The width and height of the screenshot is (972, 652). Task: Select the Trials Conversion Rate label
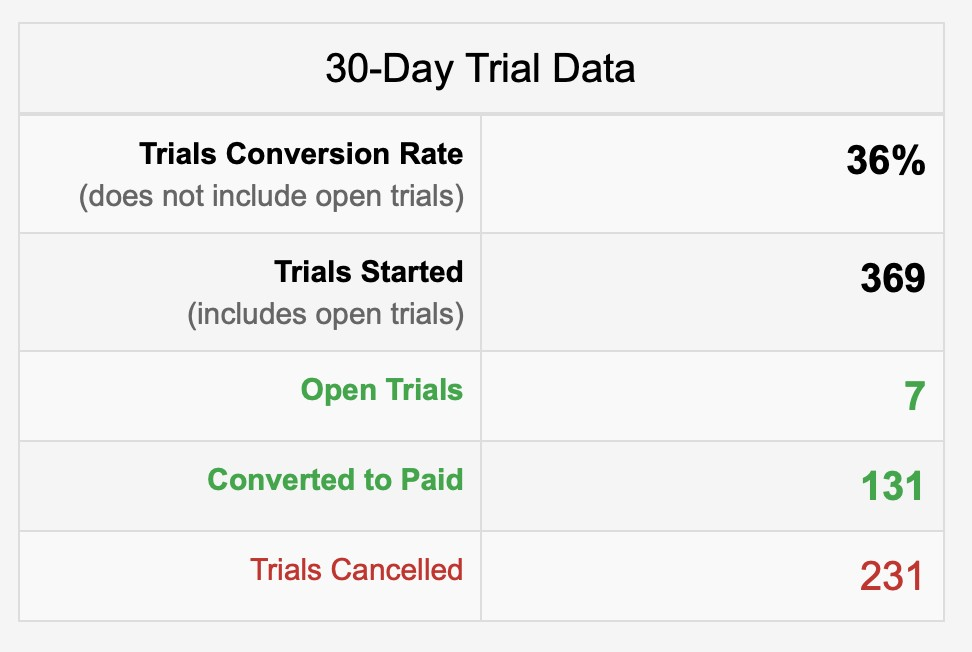click(x=301, y=154)
